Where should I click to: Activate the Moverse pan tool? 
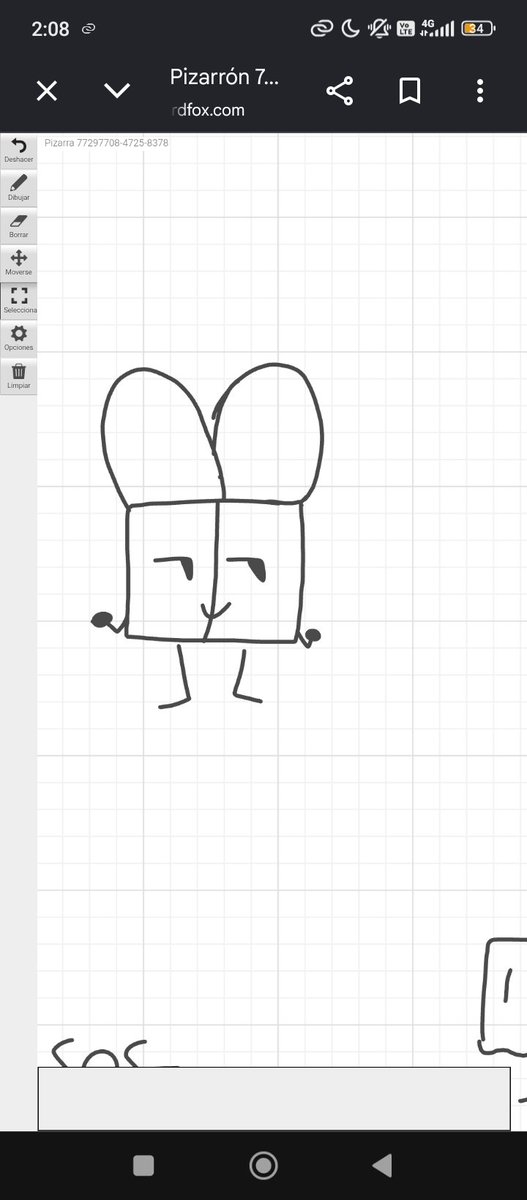pyautogui.click(x=18, y=263)
